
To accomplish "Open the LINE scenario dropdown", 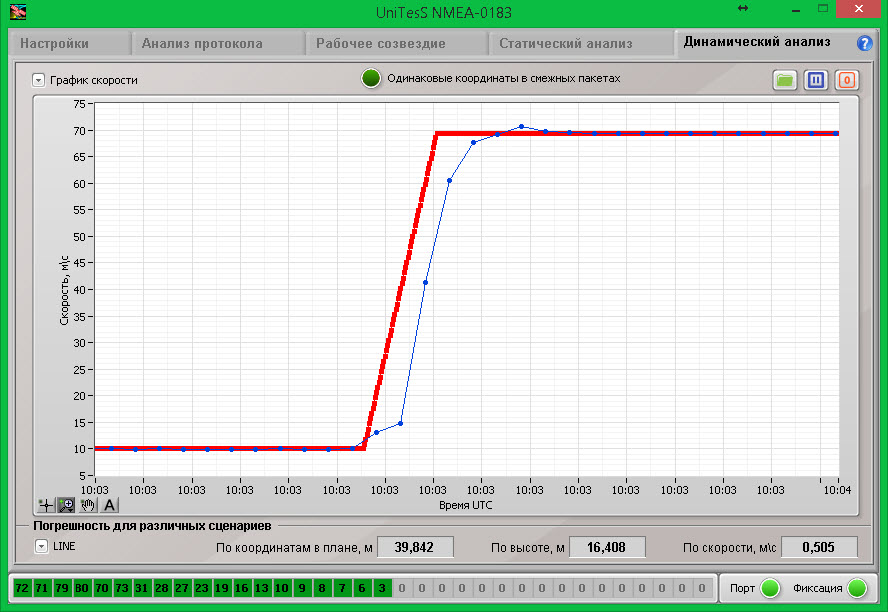I will 42,546.
